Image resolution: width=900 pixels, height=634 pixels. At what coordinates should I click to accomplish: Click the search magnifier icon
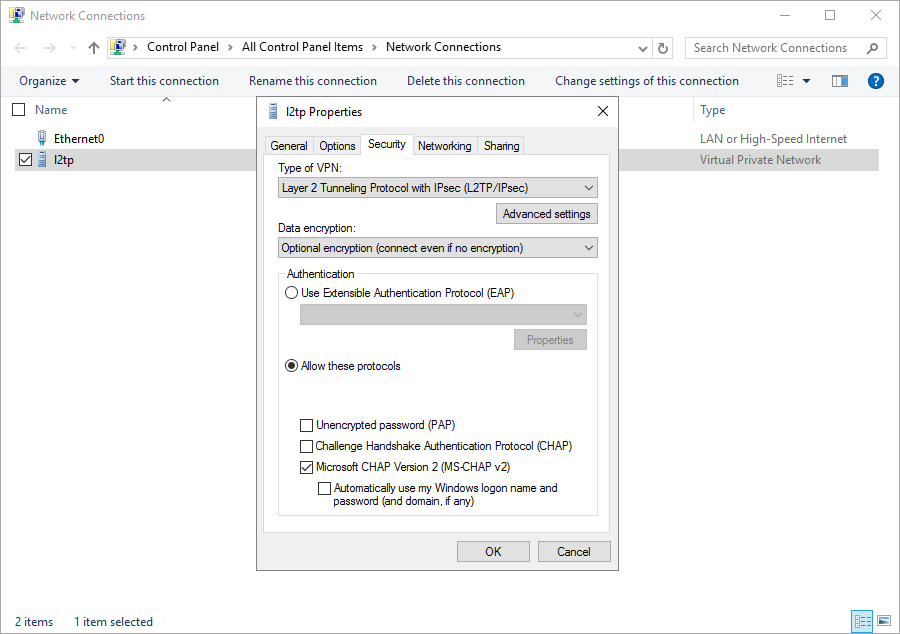point(872,48)
